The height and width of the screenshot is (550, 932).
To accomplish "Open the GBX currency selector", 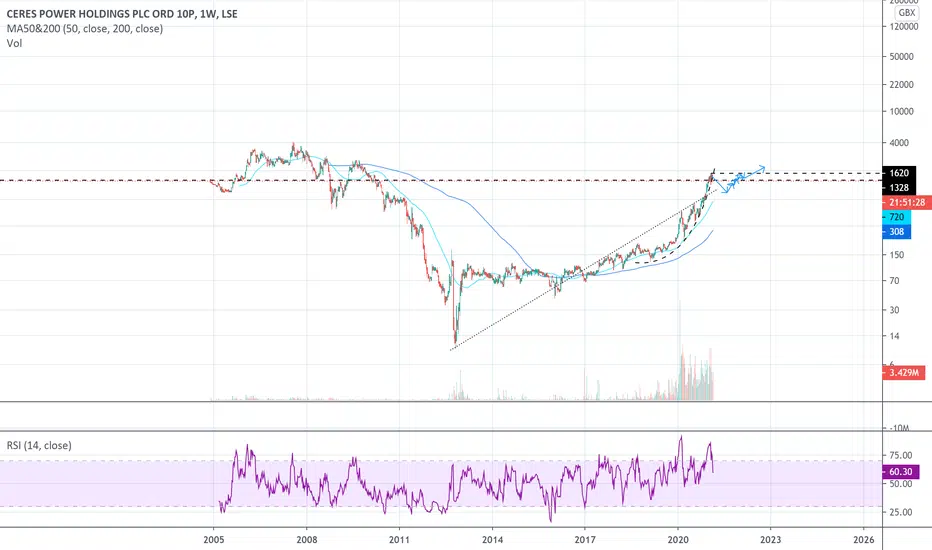I will (x=906, y=12).
